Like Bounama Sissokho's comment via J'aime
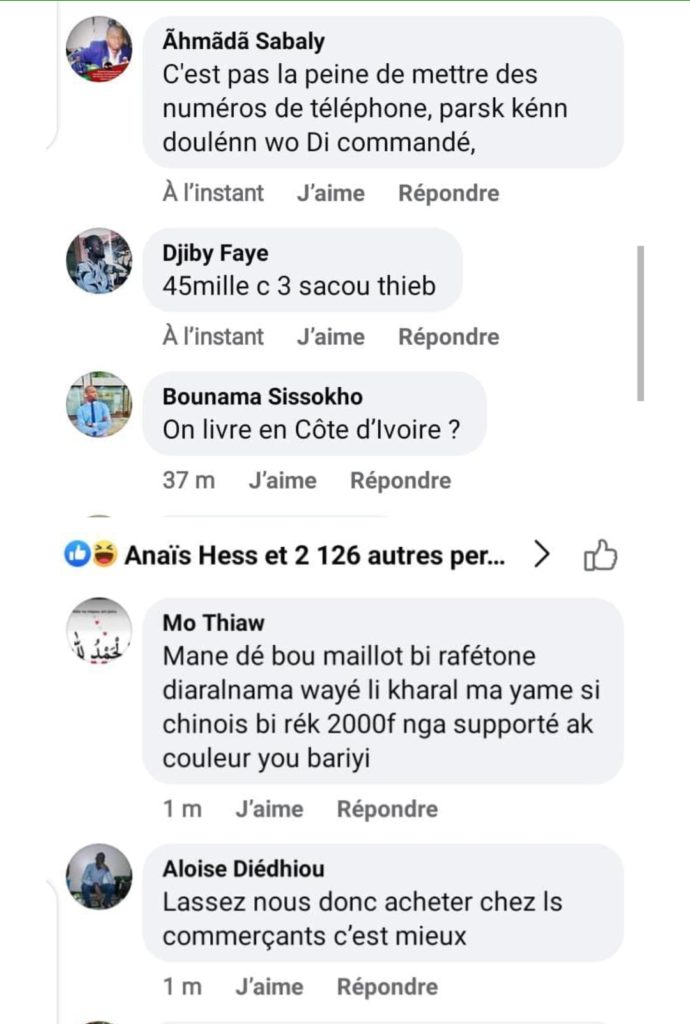690x1024 pixels. 282,481
